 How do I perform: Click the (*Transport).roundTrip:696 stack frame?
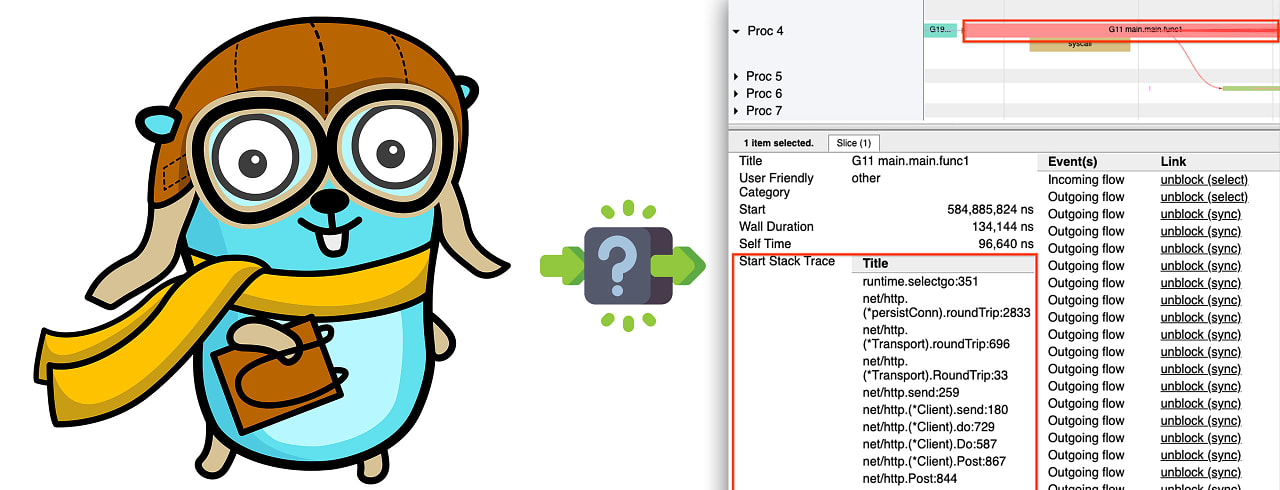click(x=936, y=337)
